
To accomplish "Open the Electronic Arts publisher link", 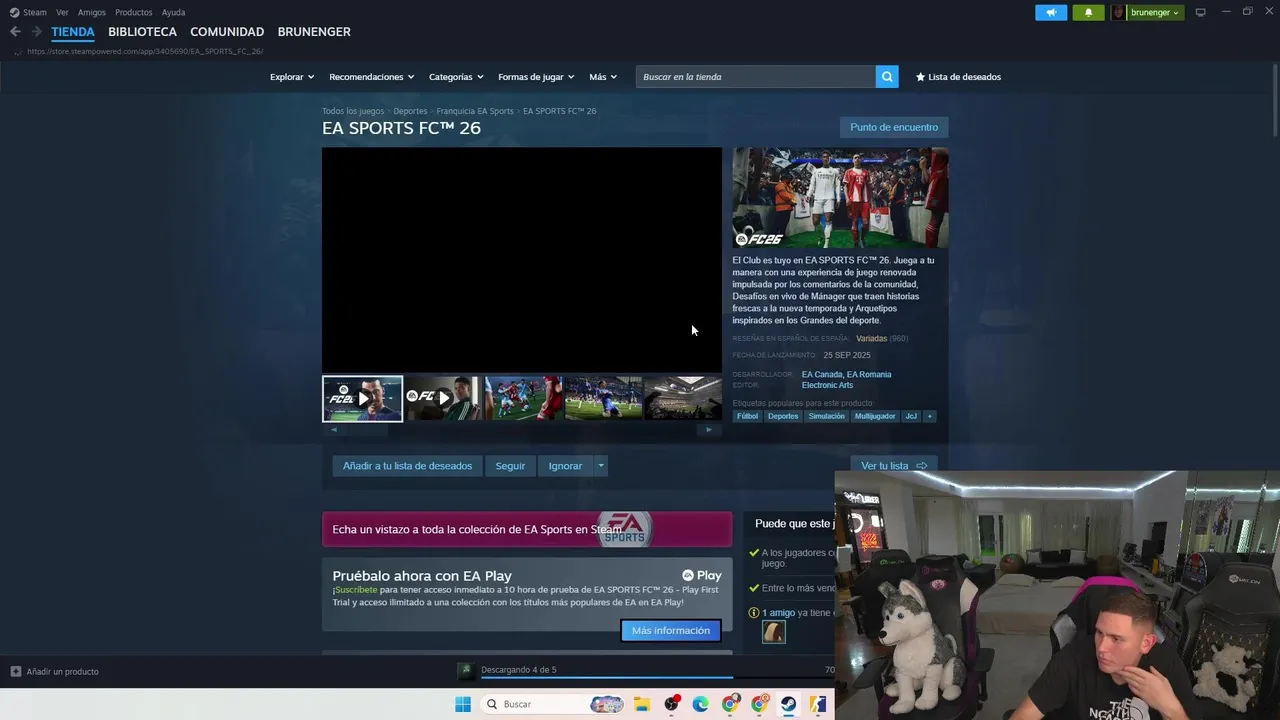I will point(827,386).
